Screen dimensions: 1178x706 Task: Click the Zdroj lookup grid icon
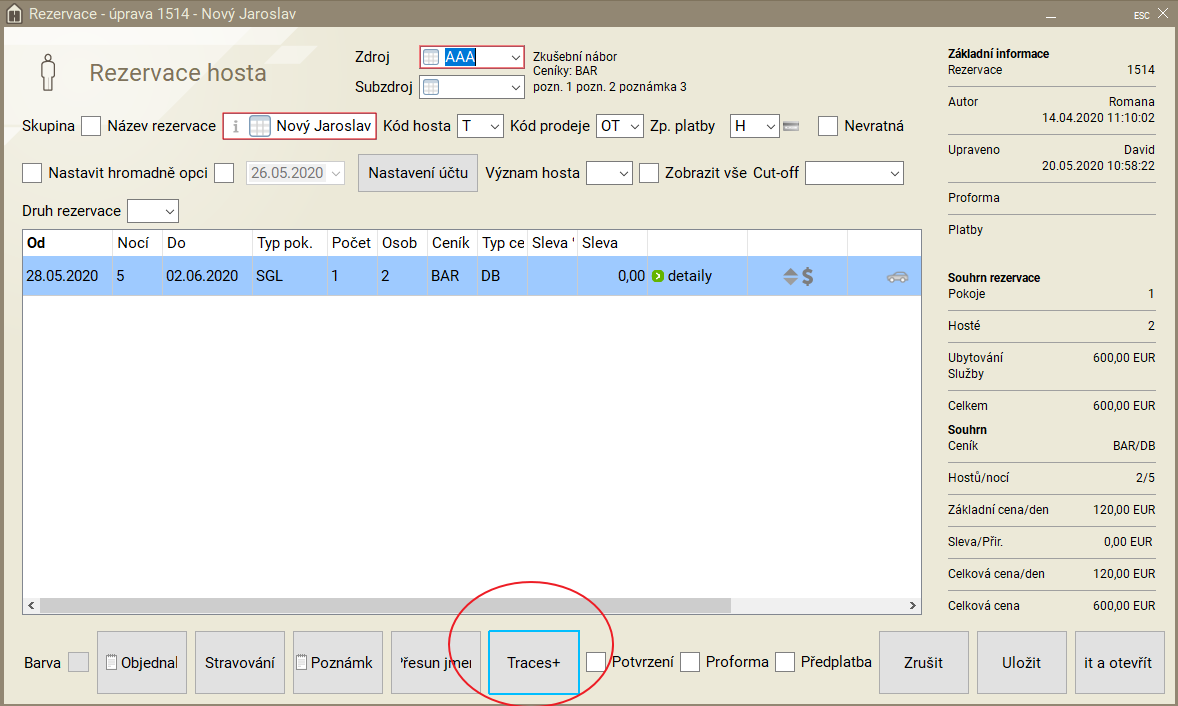(431, 57)
